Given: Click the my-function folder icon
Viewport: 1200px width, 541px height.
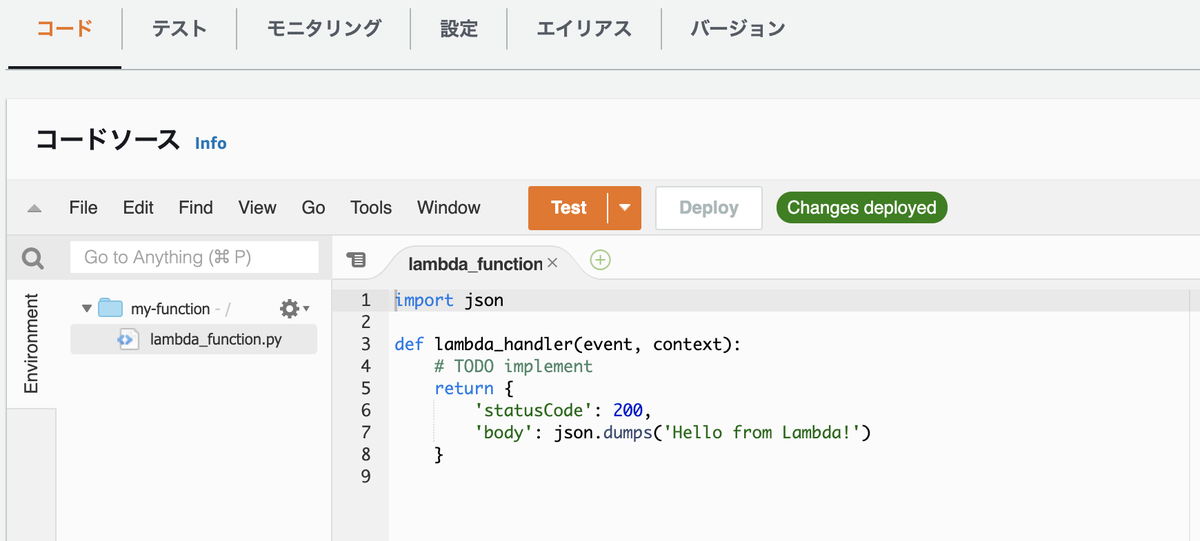Looking at the screenshot, I should [x=110, y=309].
